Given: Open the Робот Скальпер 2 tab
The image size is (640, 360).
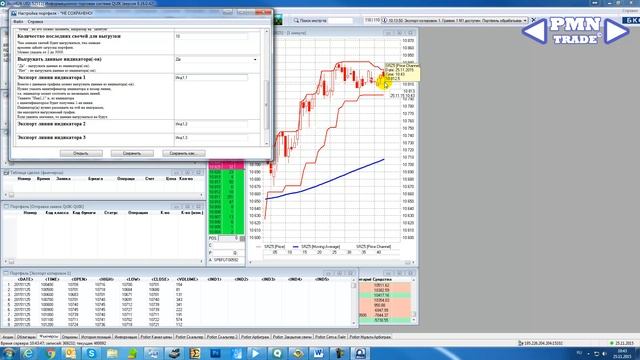Looking at the screenshot, I should pyautogui.click(x=222, y=337).
